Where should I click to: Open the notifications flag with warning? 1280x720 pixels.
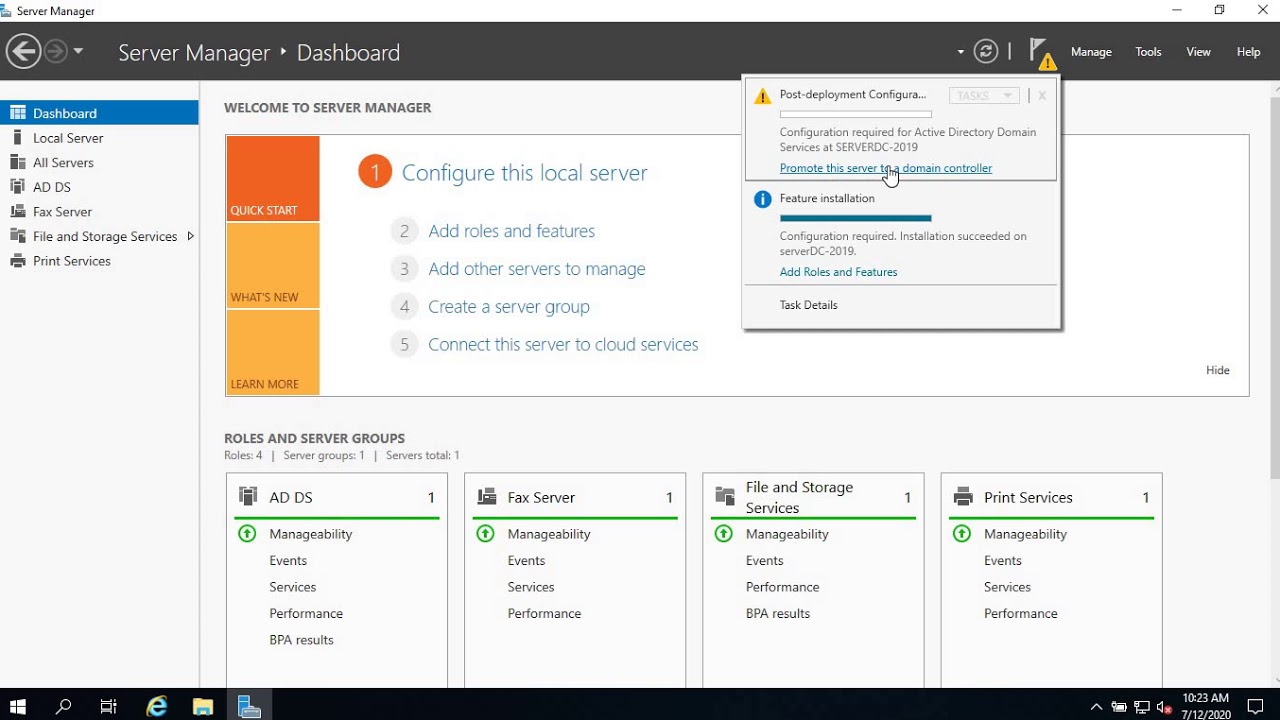click(1042, 53)
